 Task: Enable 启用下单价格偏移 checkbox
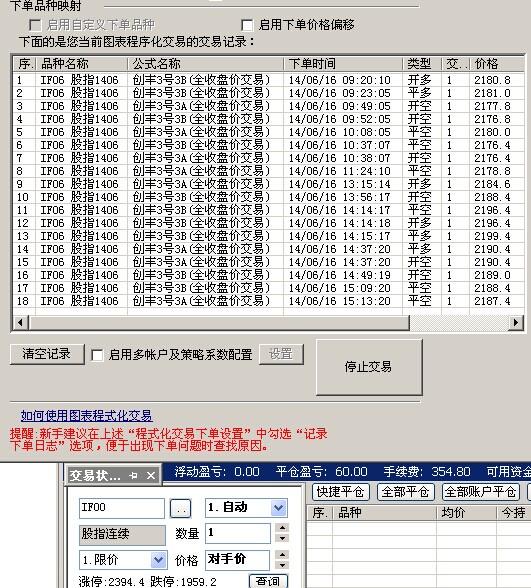[247, 25]
